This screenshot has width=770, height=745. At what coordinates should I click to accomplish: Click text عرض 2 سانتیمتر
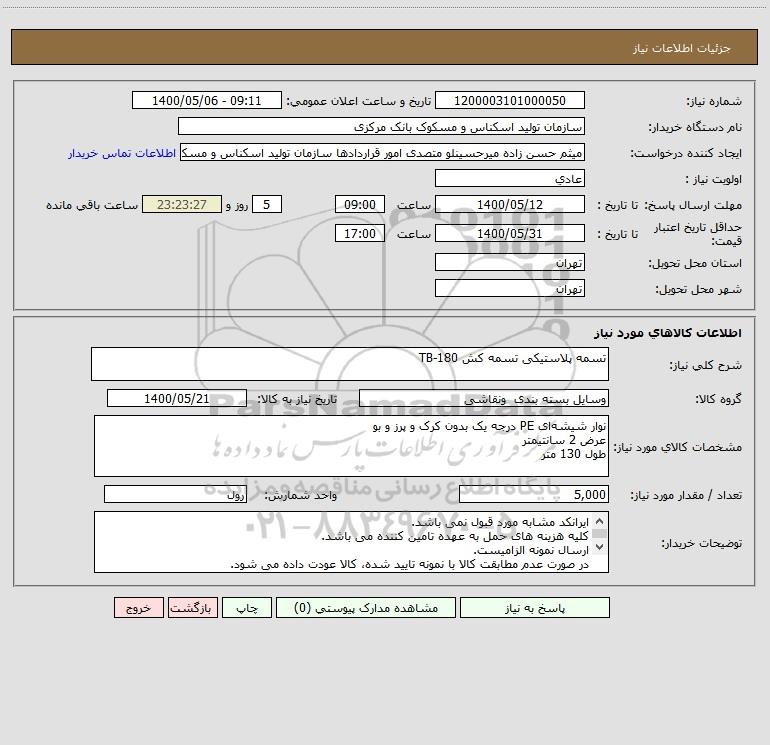click(x=564, y=441)
